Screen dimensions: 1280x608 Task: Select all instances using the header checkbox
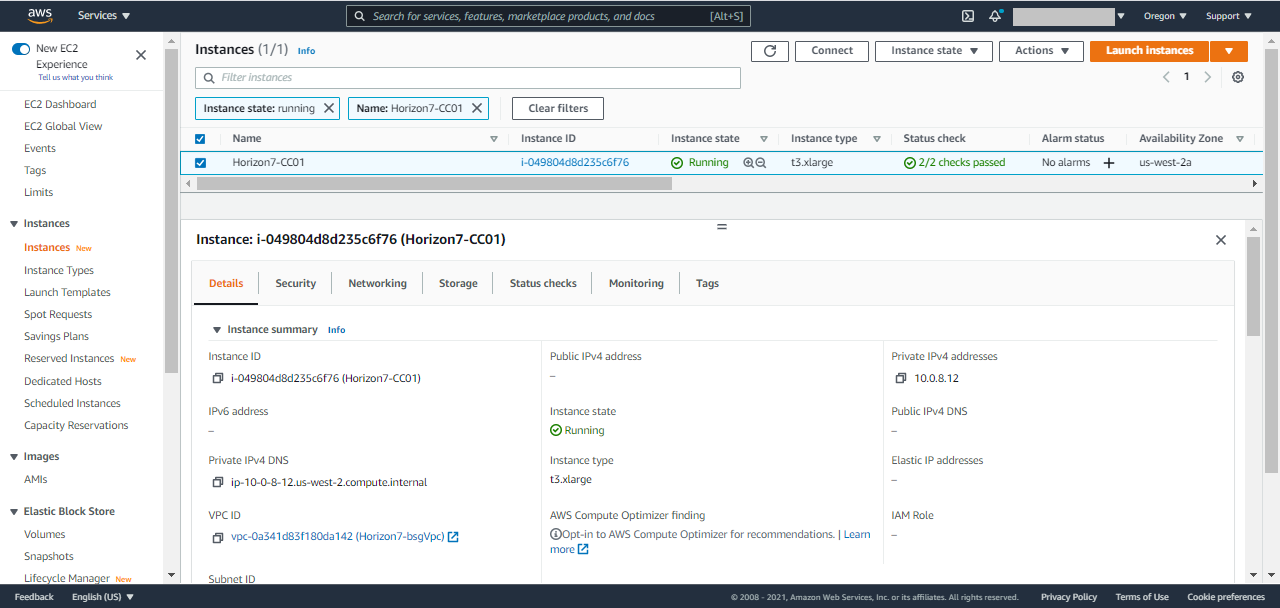[199, 138]
